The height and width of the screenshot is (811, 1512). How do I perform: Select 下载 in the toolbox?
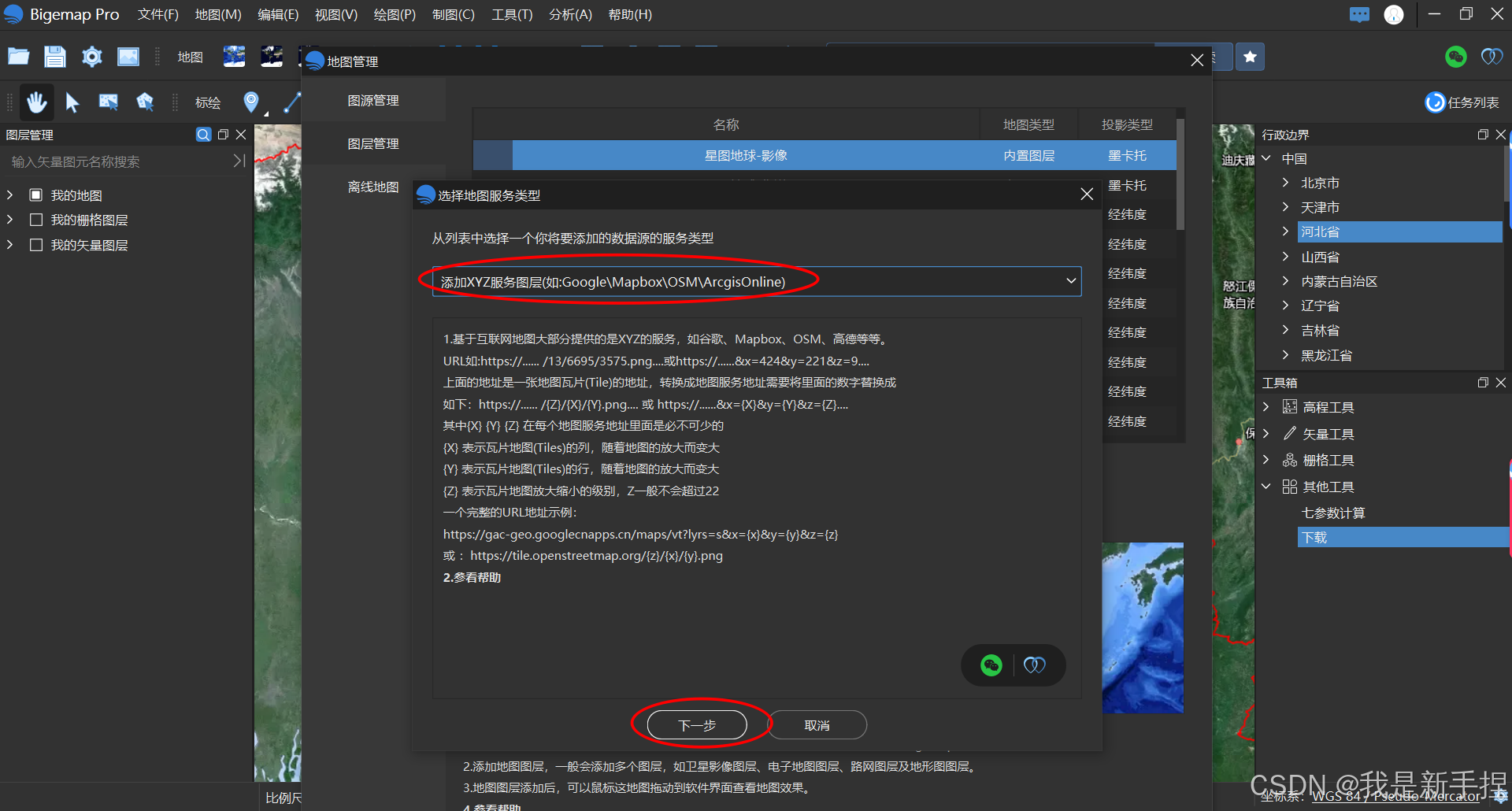point(1403,537)
